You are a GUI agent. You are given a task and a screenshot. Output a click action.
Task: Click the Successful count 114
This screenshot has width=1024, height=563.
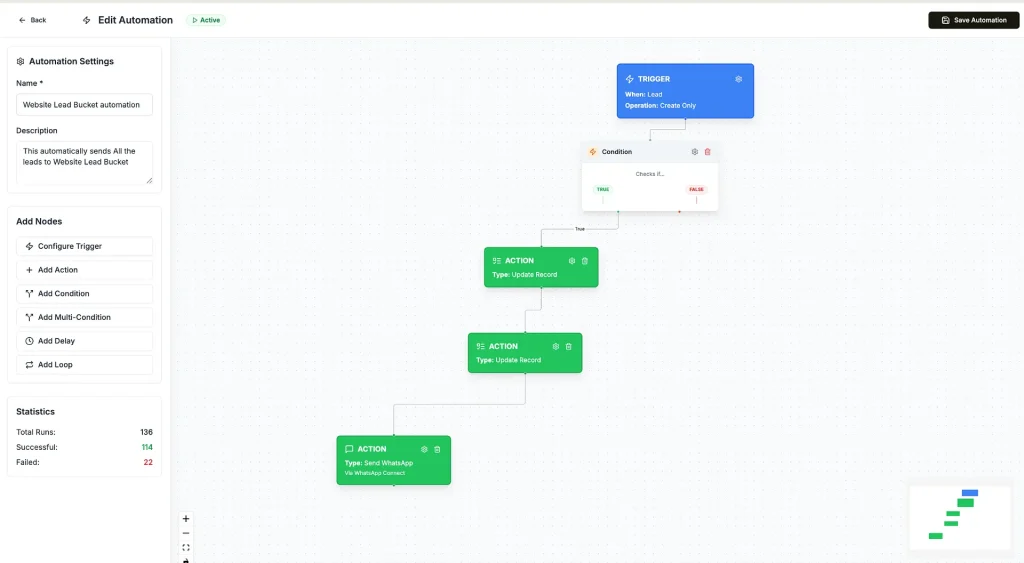(147, 447)
